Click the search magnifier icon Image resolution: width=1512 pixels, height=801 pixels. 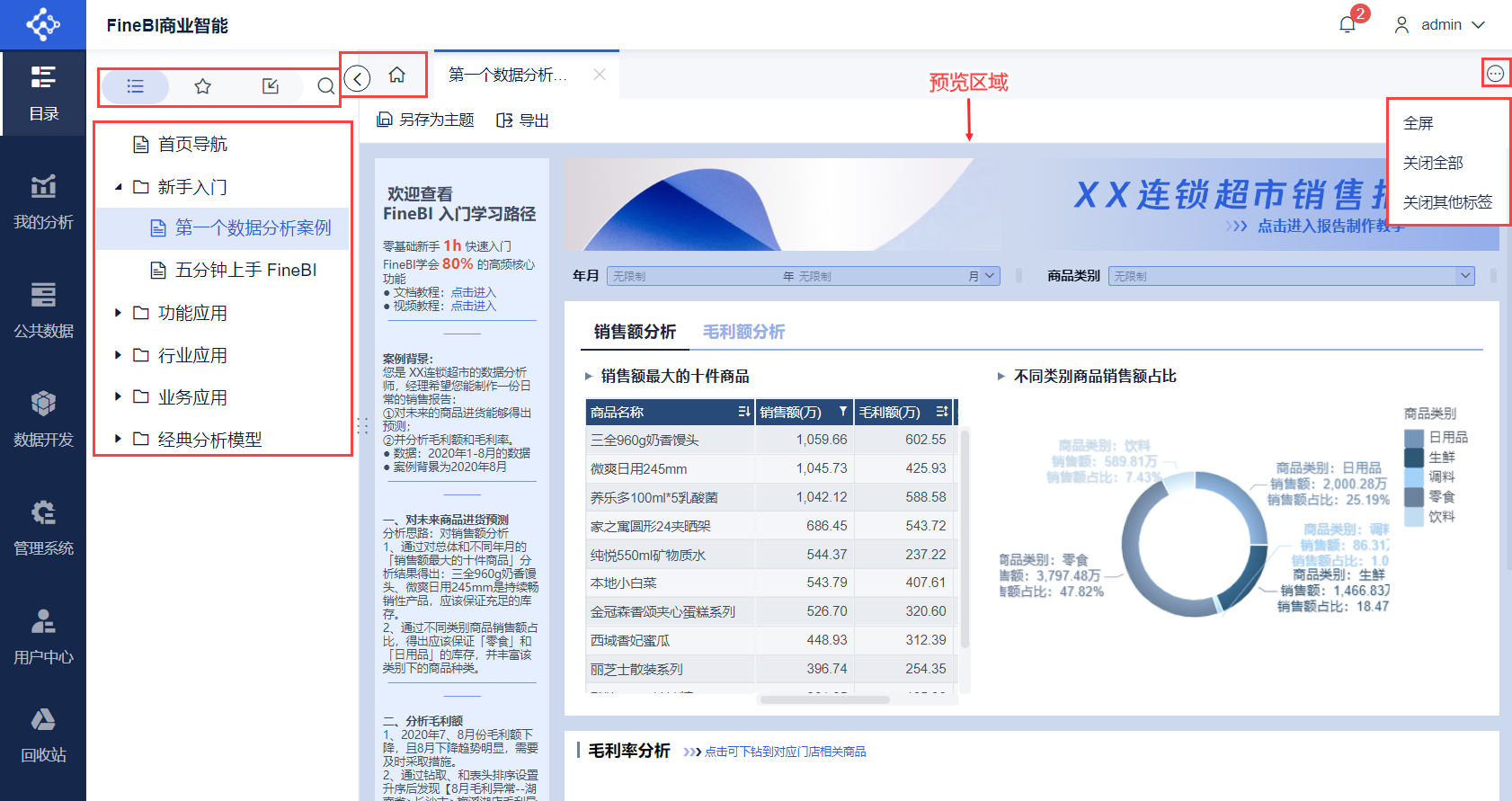point(325,86)
